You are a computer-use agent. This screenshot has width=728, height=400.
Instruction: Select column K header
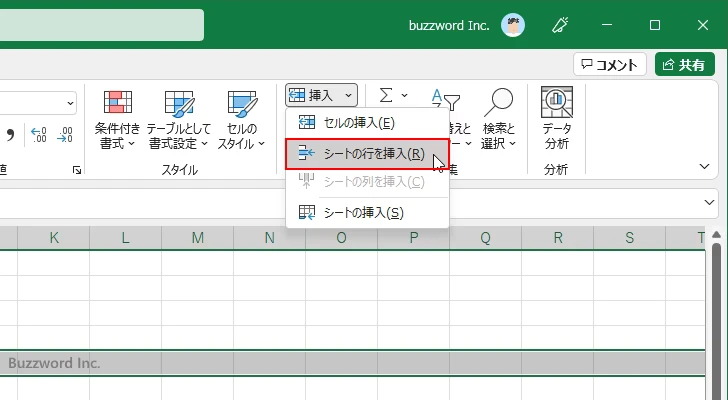(54, 238)
